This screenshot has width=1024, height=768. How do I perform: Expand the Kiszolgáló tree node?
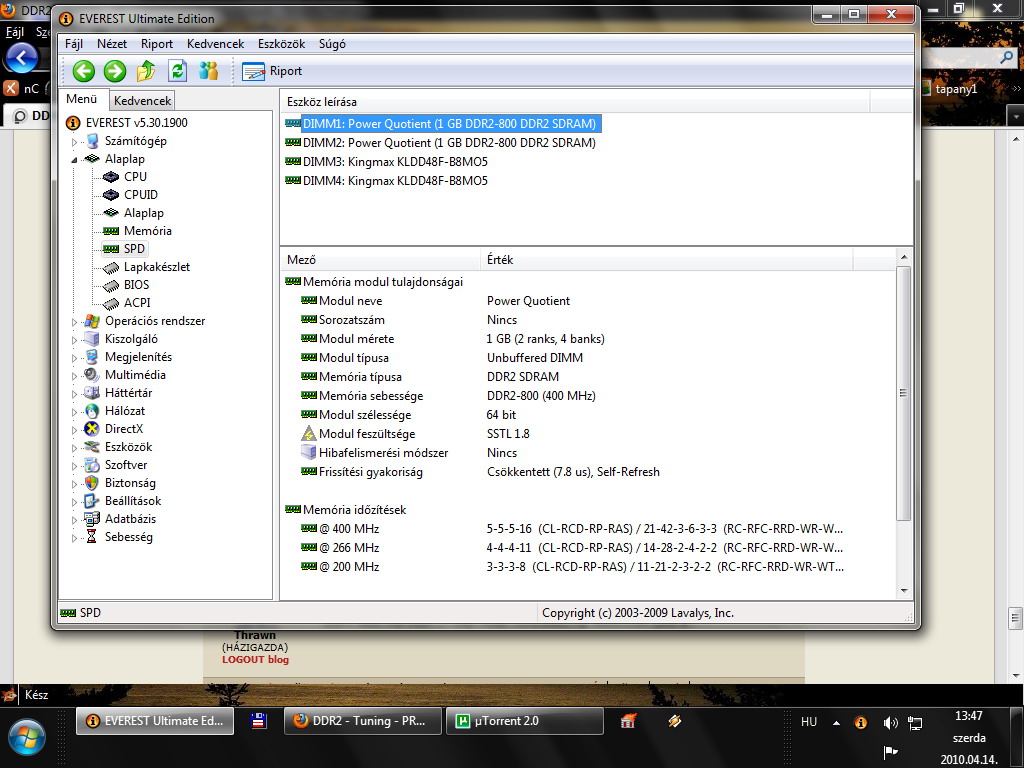pos(74,340)
